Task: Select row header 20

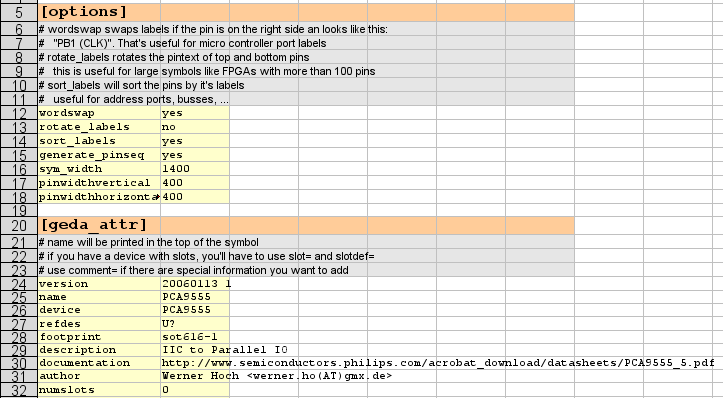Action: [18, 226]
